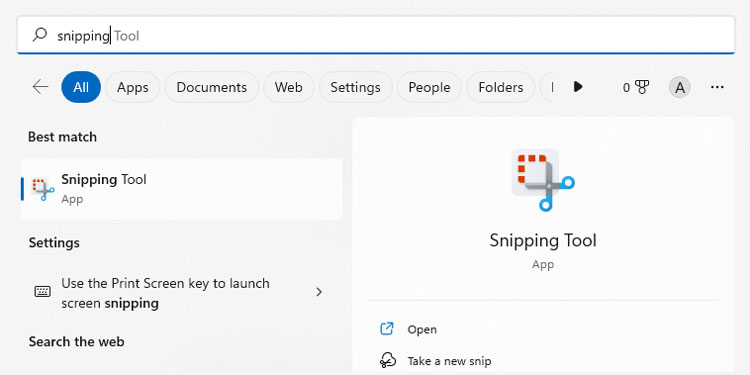750x375 pixels.
Task: Click the Open external-link icon
Action: click(x=386, y=329)
